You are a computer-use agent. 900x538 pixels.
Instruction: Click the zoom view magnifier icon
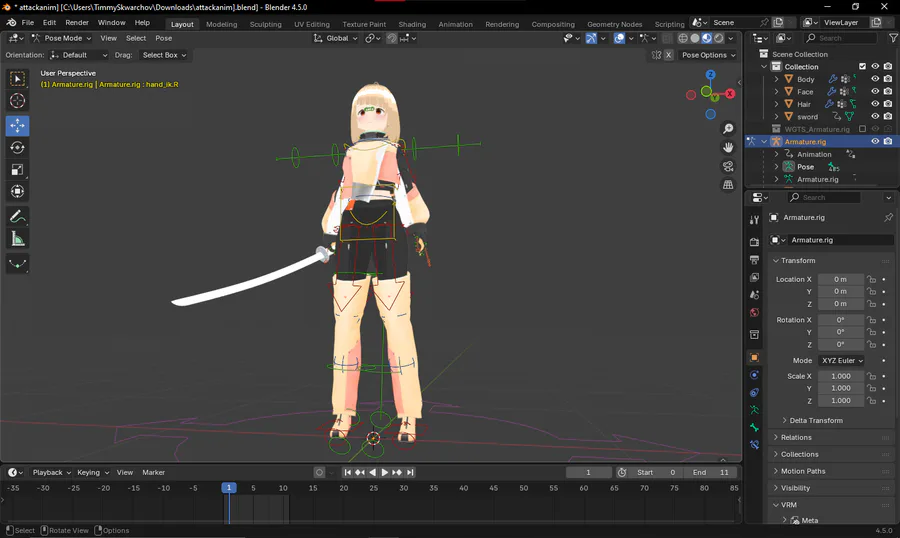pos(728,129)
